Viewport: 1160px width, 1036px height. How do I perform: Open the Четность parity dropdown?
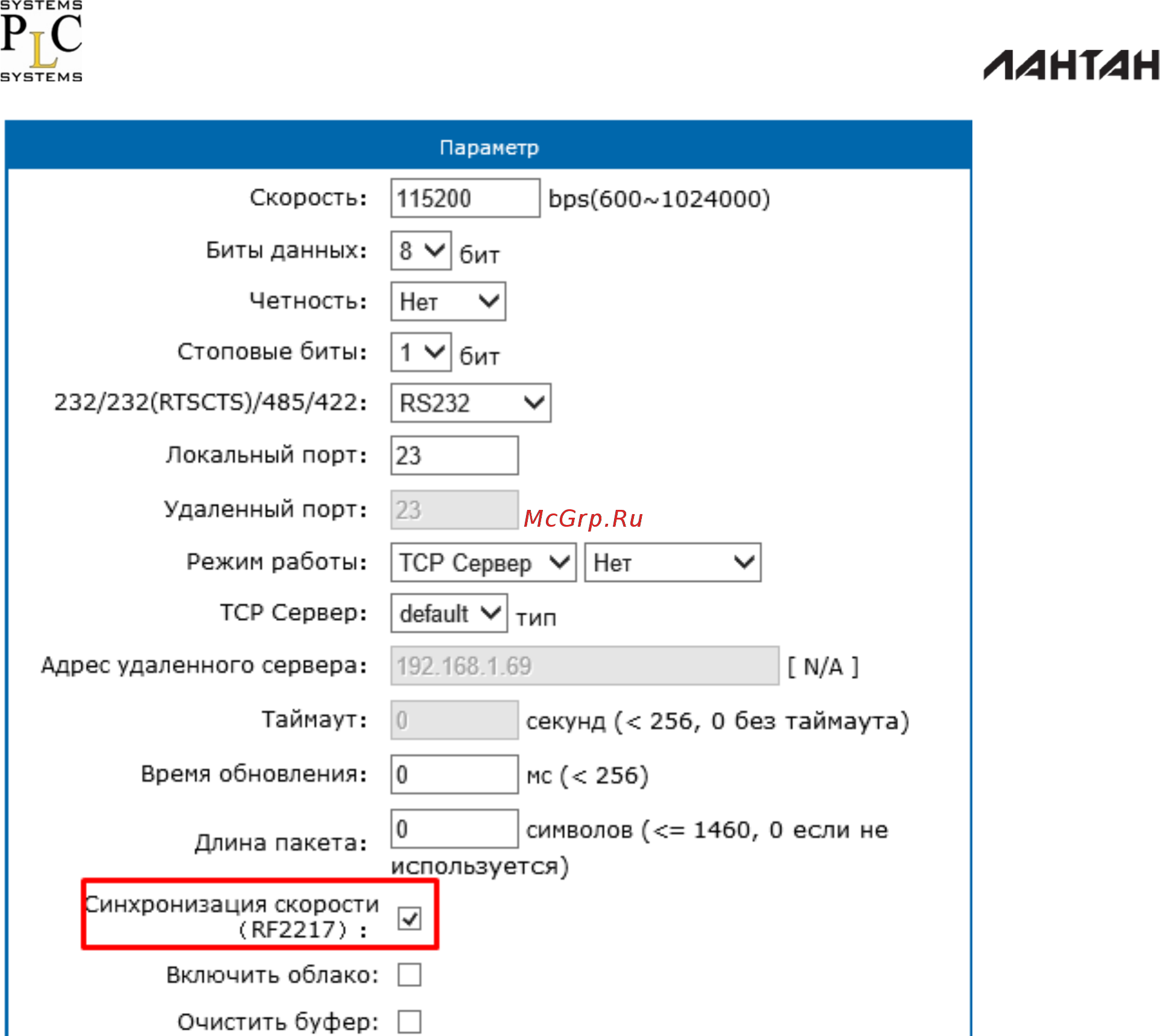448,301
